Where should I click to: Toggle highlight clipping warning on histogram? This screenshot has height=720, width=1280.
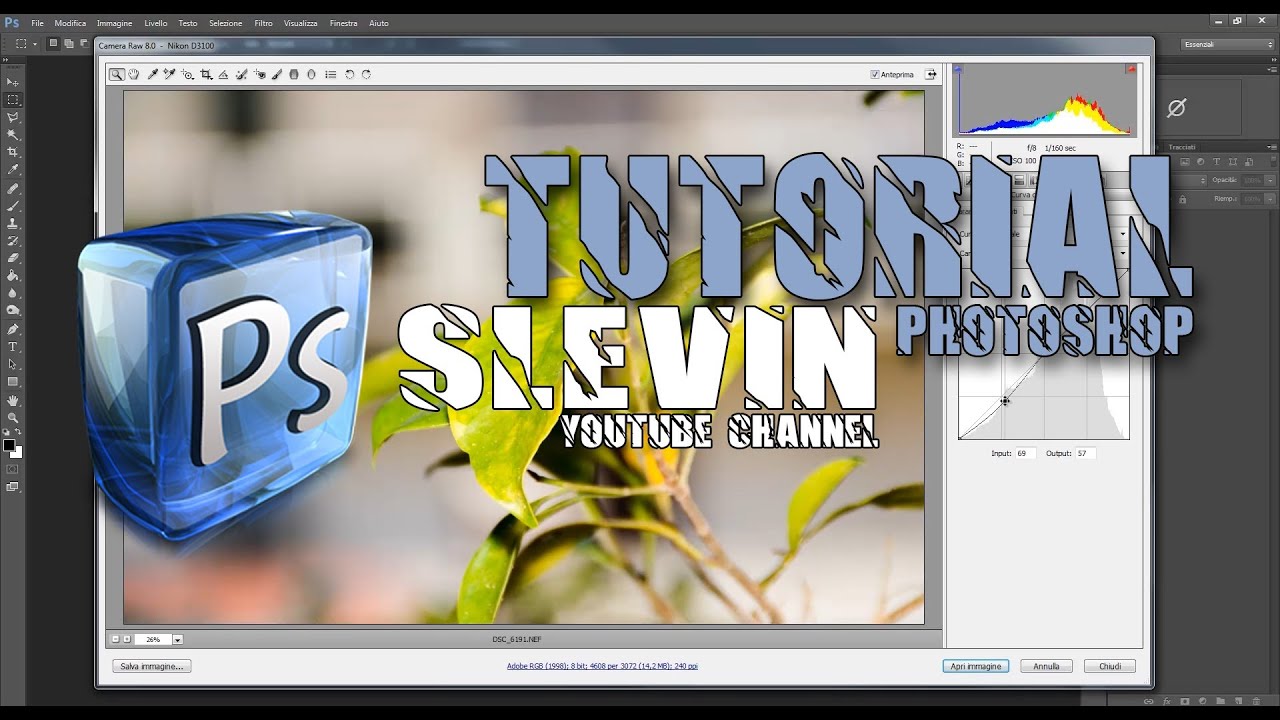[1131, 69]
